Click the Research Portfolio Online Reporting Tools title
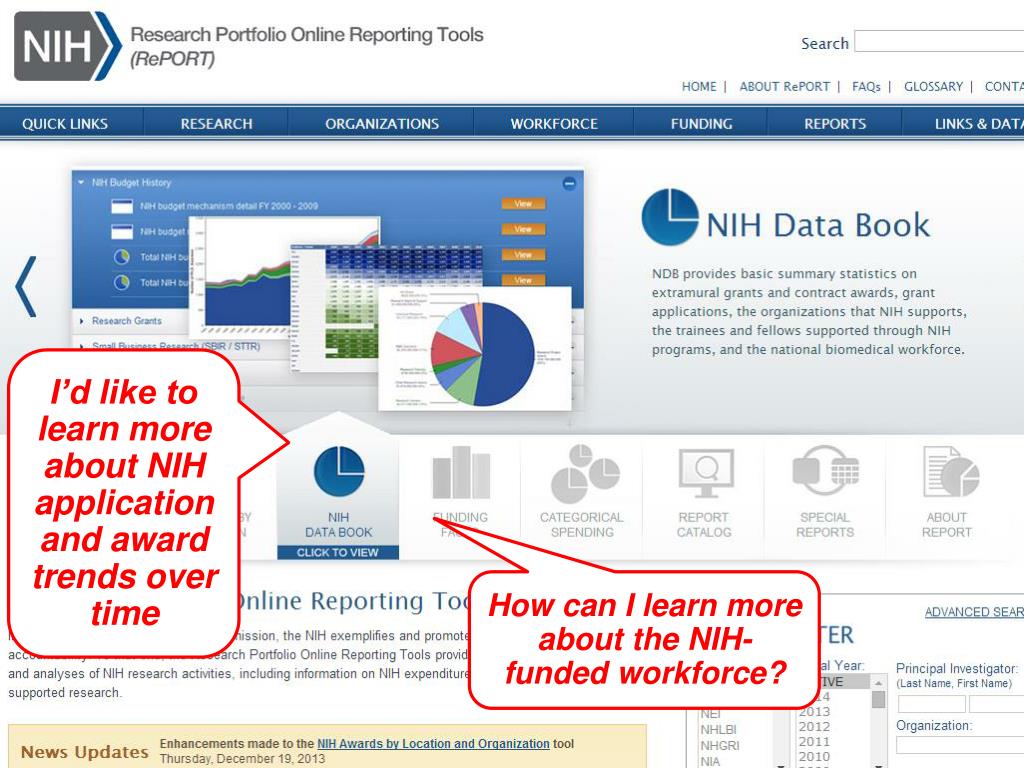Viewport: 1024px width, 768px height. pos(307,34)
